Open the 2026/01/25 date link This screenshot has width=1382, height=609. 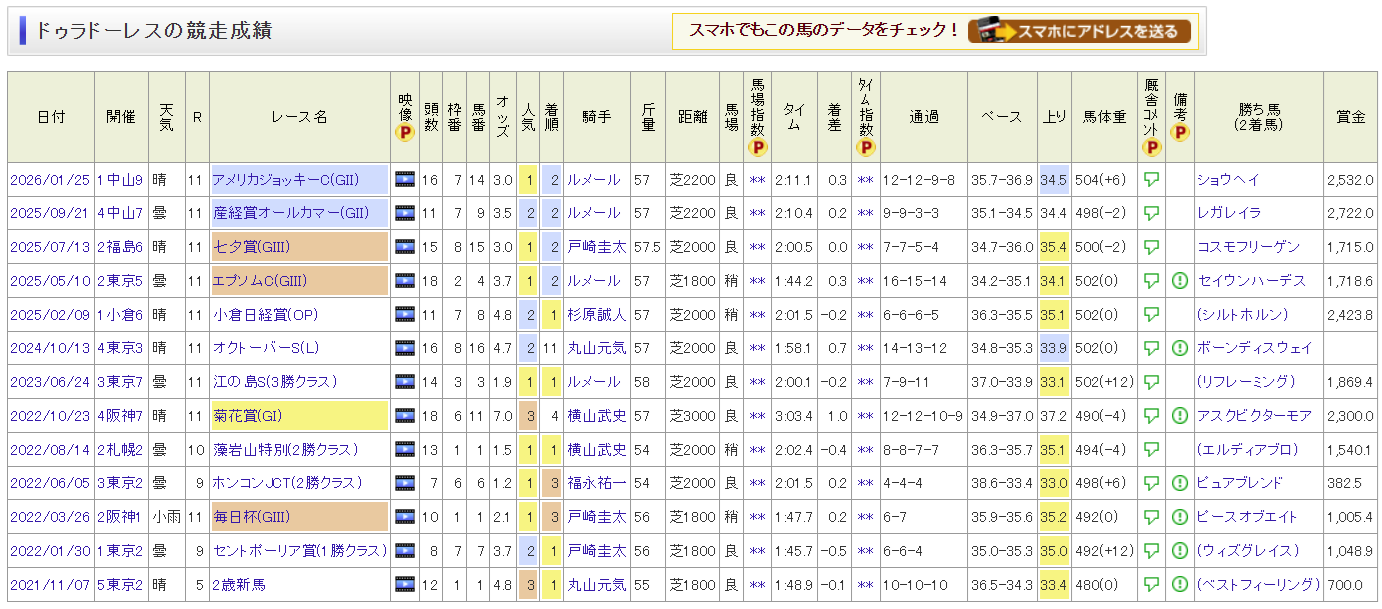click(x=50, y=180)
